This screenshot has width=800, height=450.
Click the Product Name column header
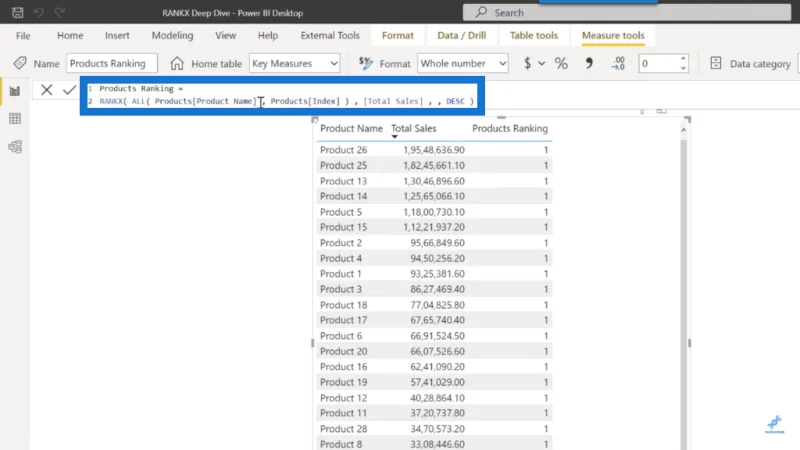click(x=351, y=129)
